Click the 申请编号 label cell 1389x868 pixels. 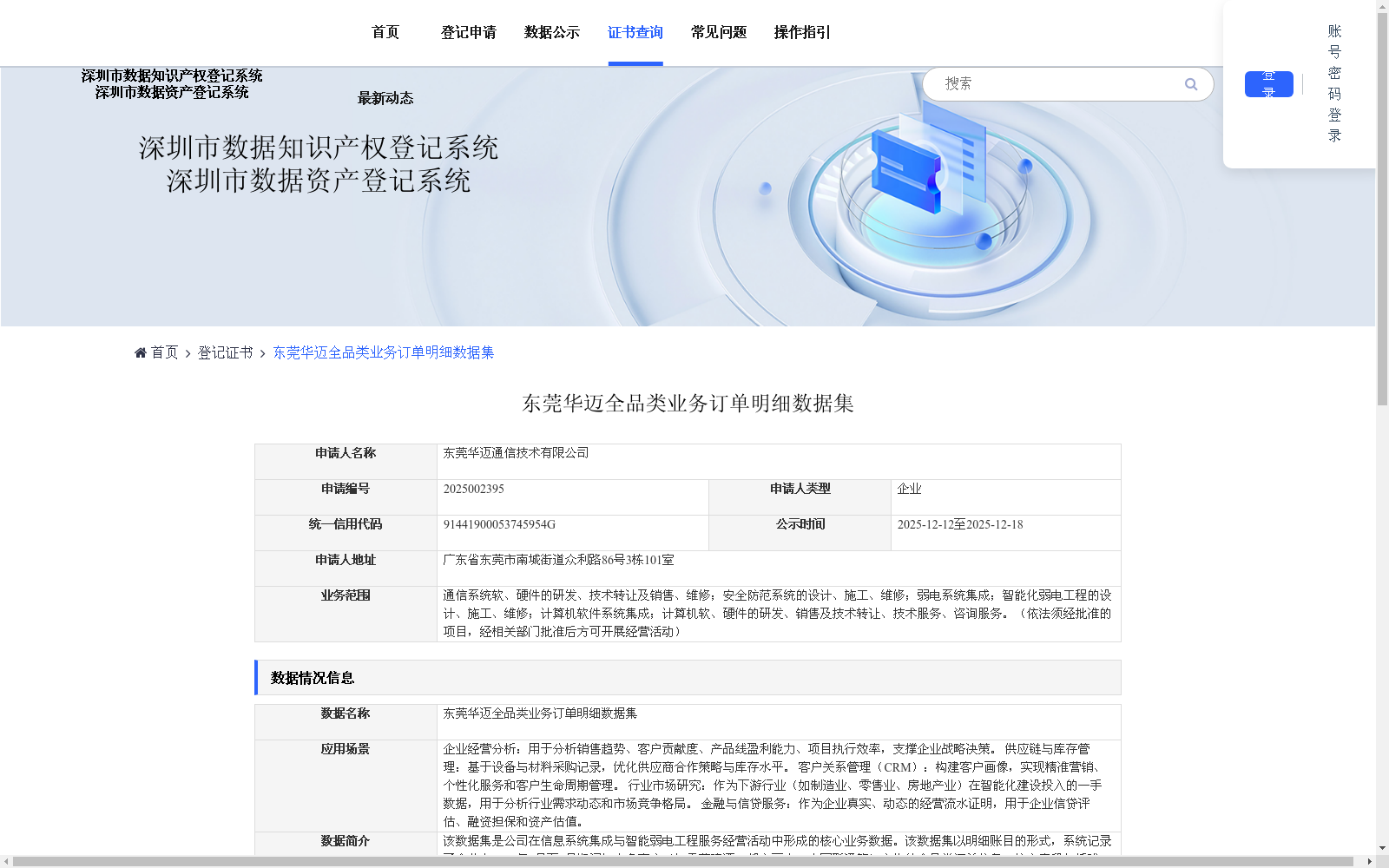pos(346,497)
